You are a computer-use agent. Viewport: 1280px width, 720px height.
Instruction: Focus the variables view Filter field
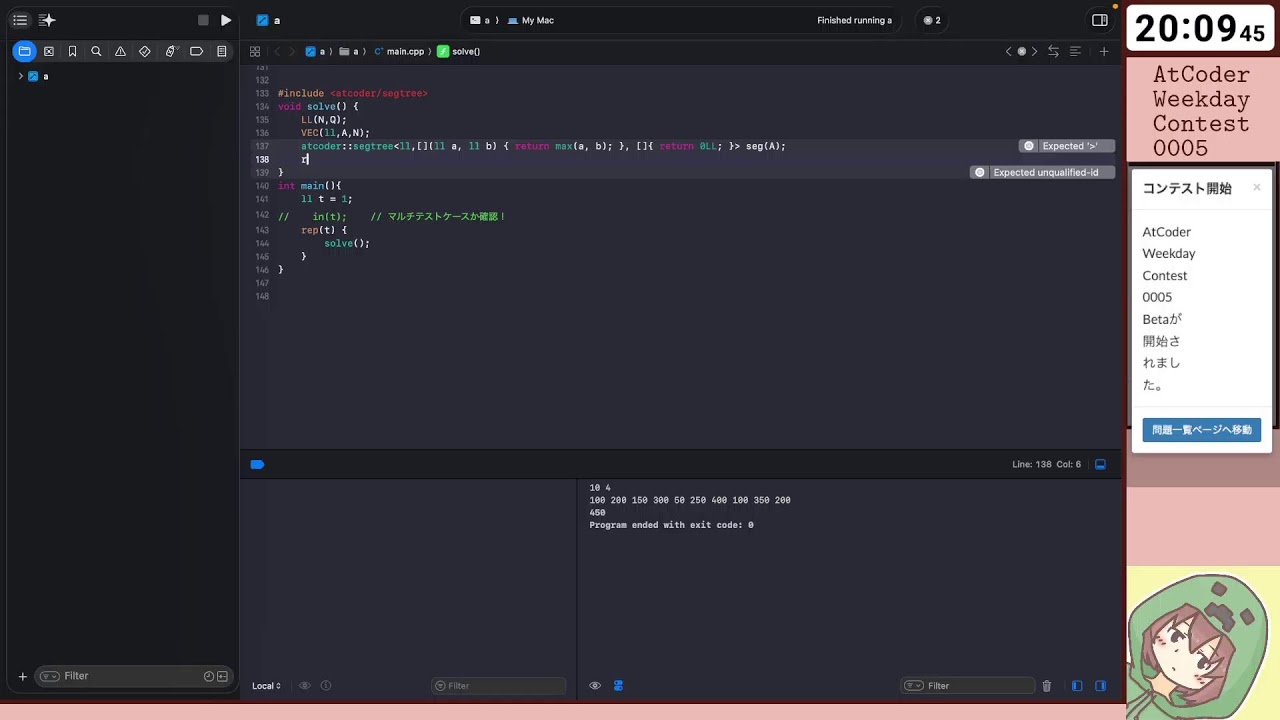499,686
